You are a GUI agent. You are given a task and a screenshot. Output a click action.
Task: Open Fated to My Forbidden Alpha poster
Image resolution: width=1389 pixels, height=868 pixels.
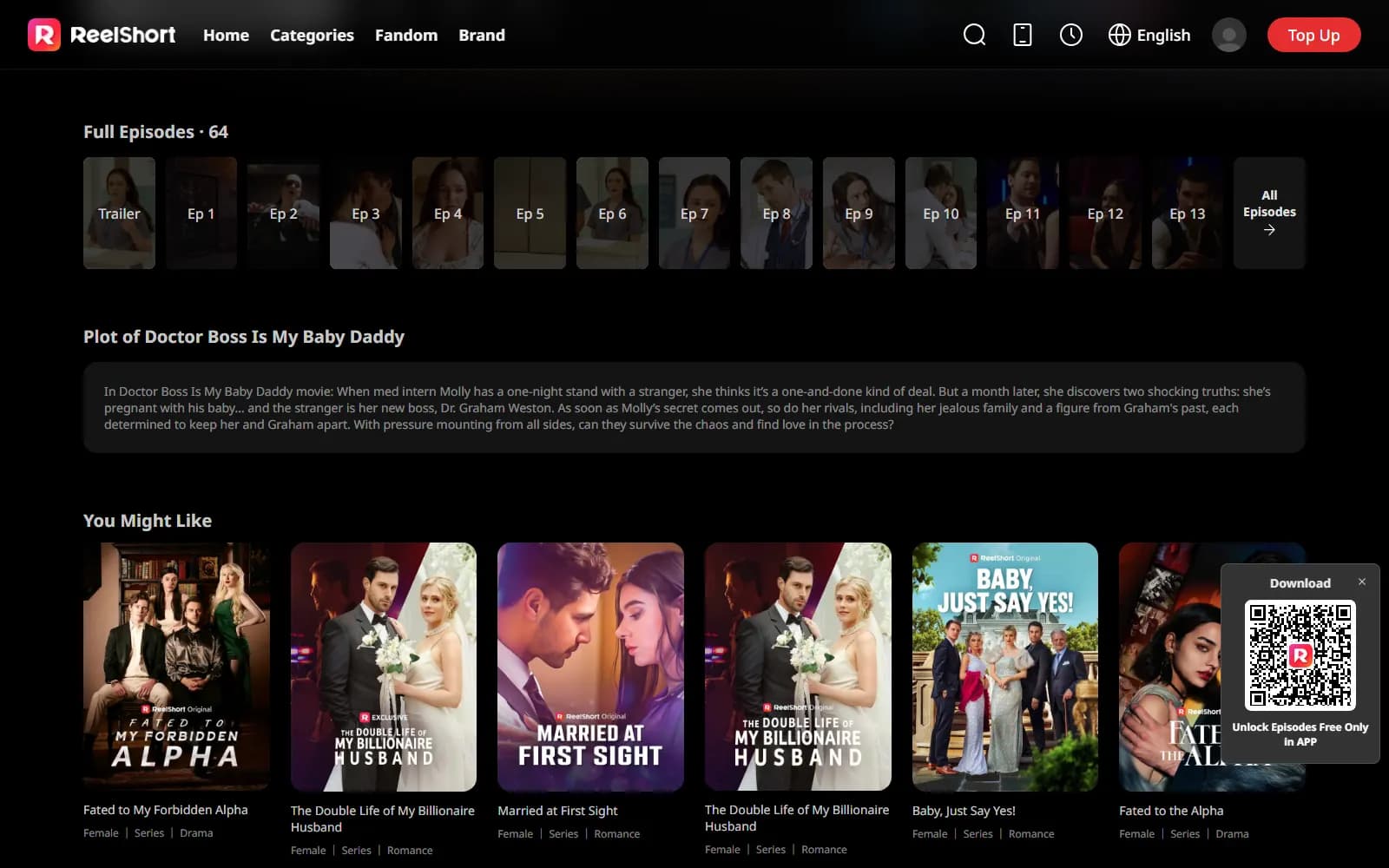coord(176,667)
